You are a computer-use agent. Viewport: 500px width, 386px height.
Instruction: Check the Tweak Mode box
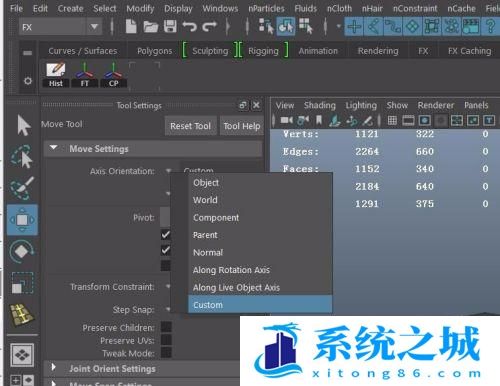[x=166, y=352]
